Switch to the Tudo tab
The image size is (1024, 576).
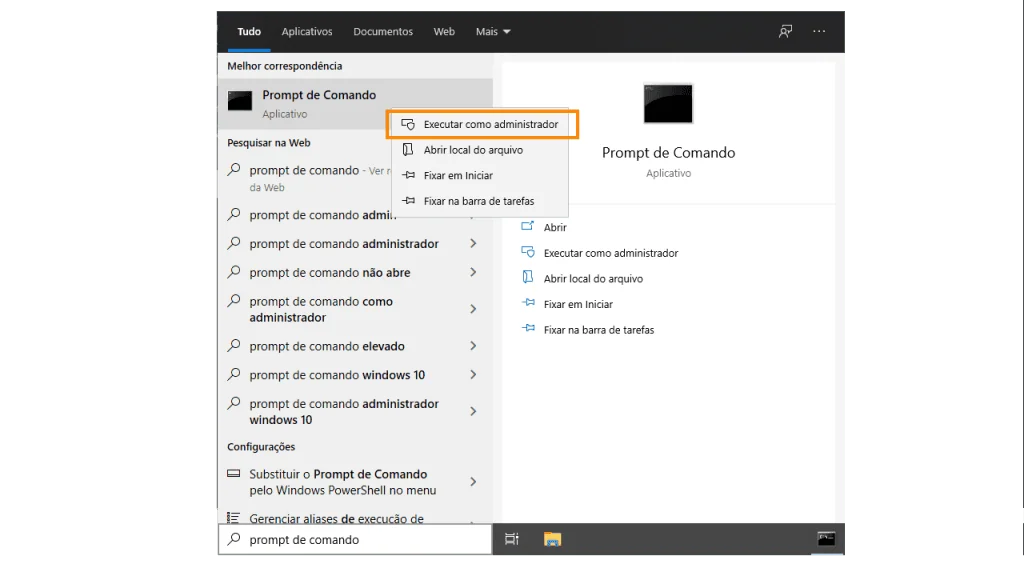249,31
